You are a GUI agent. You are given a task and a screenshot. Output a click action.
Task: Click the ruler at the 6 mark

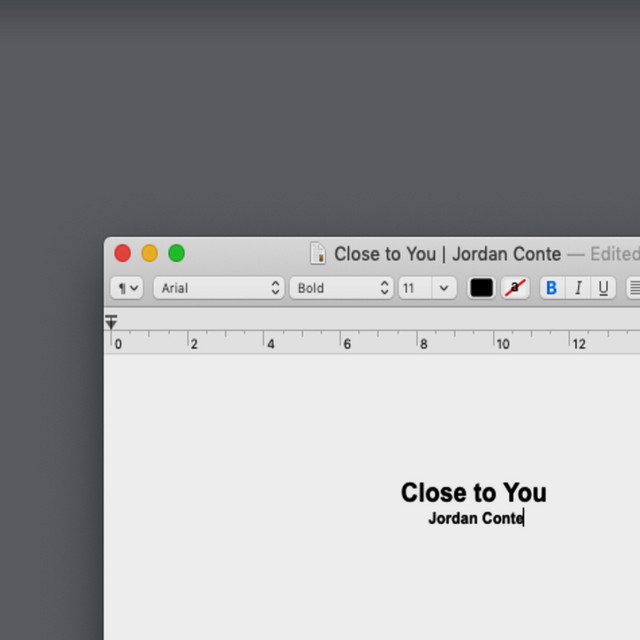click(347, 344)
